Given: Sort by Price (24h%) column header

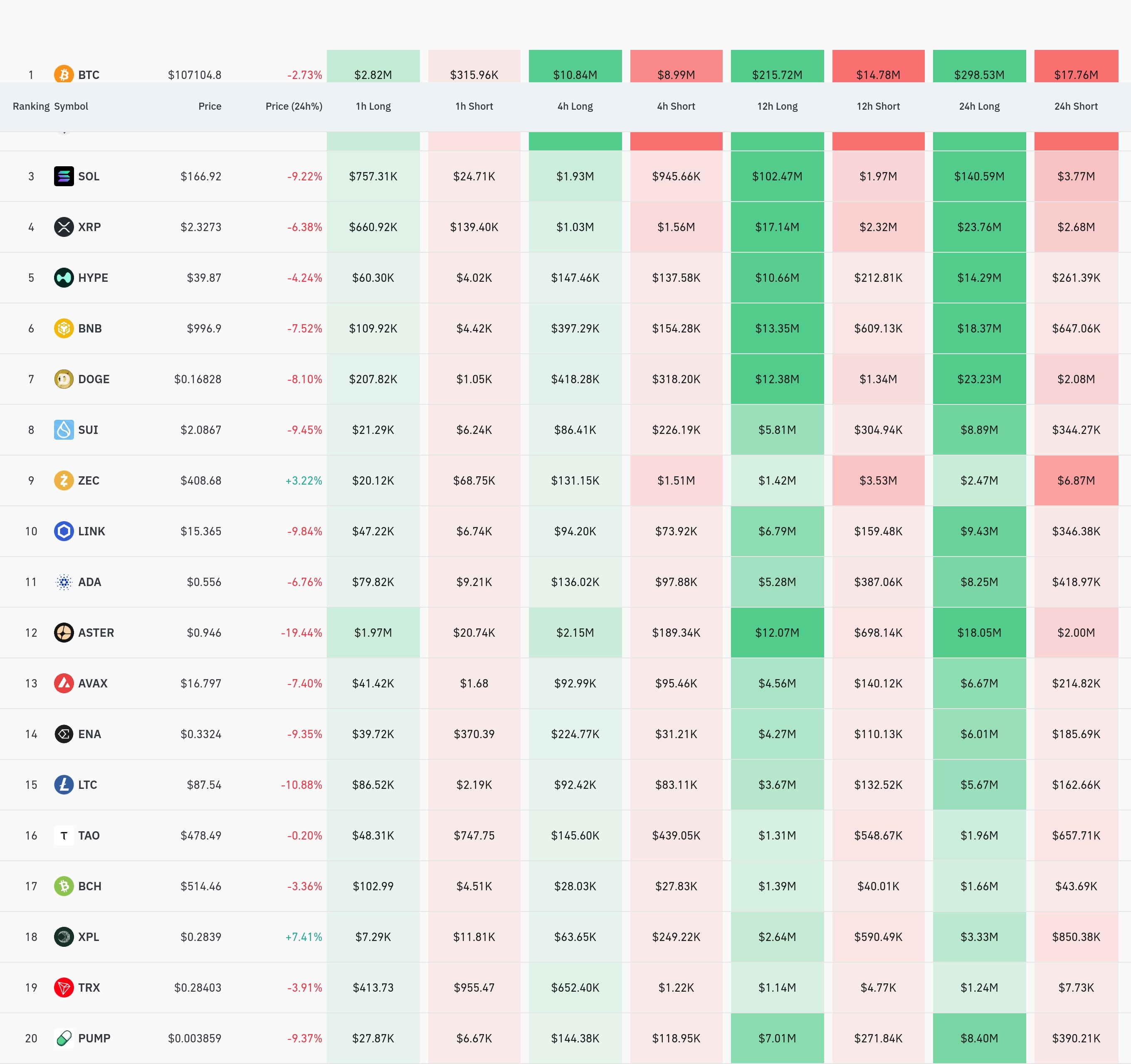Looking at the screenshot, I should click(x=294, y=106).
